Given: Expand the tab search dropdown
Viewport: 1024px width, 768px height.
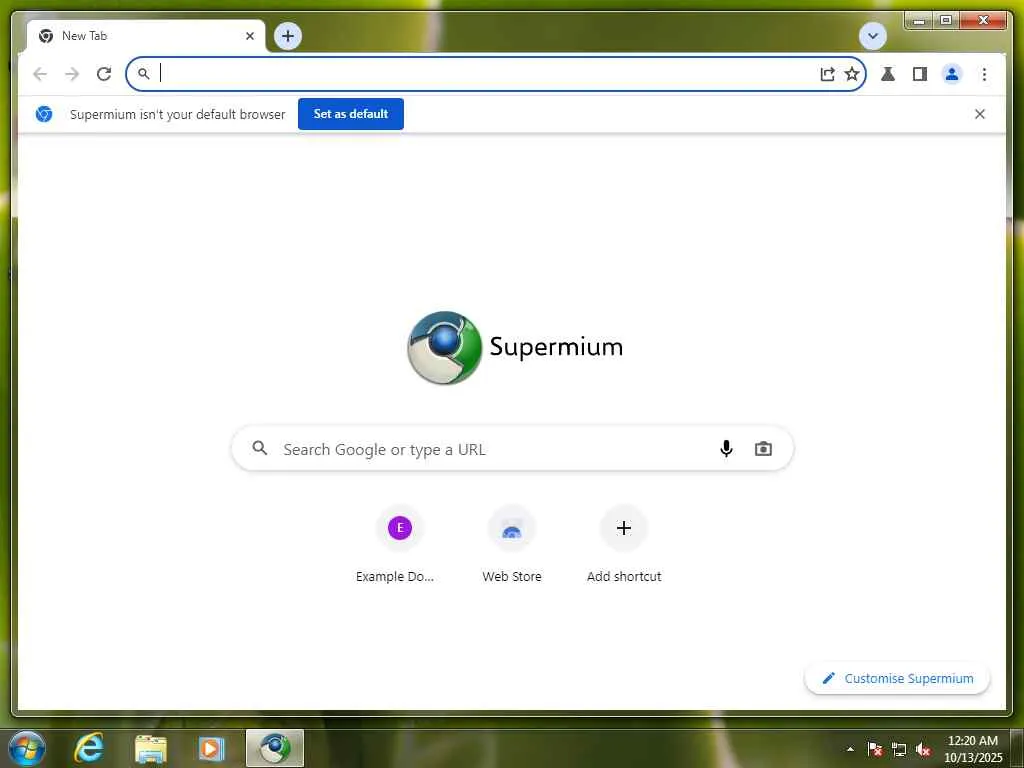Looking at the screenshot, I should coord(872,36).
